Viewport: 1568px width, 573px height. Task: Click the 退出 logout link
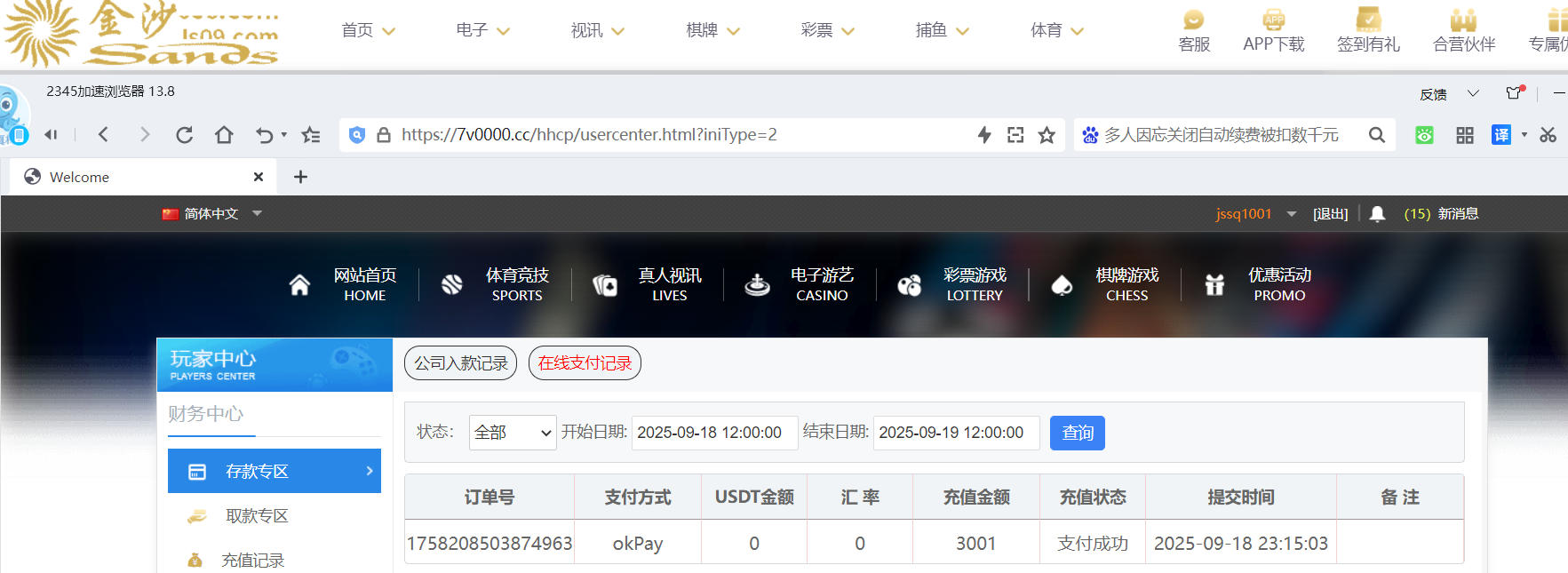tap(1330, 214)
